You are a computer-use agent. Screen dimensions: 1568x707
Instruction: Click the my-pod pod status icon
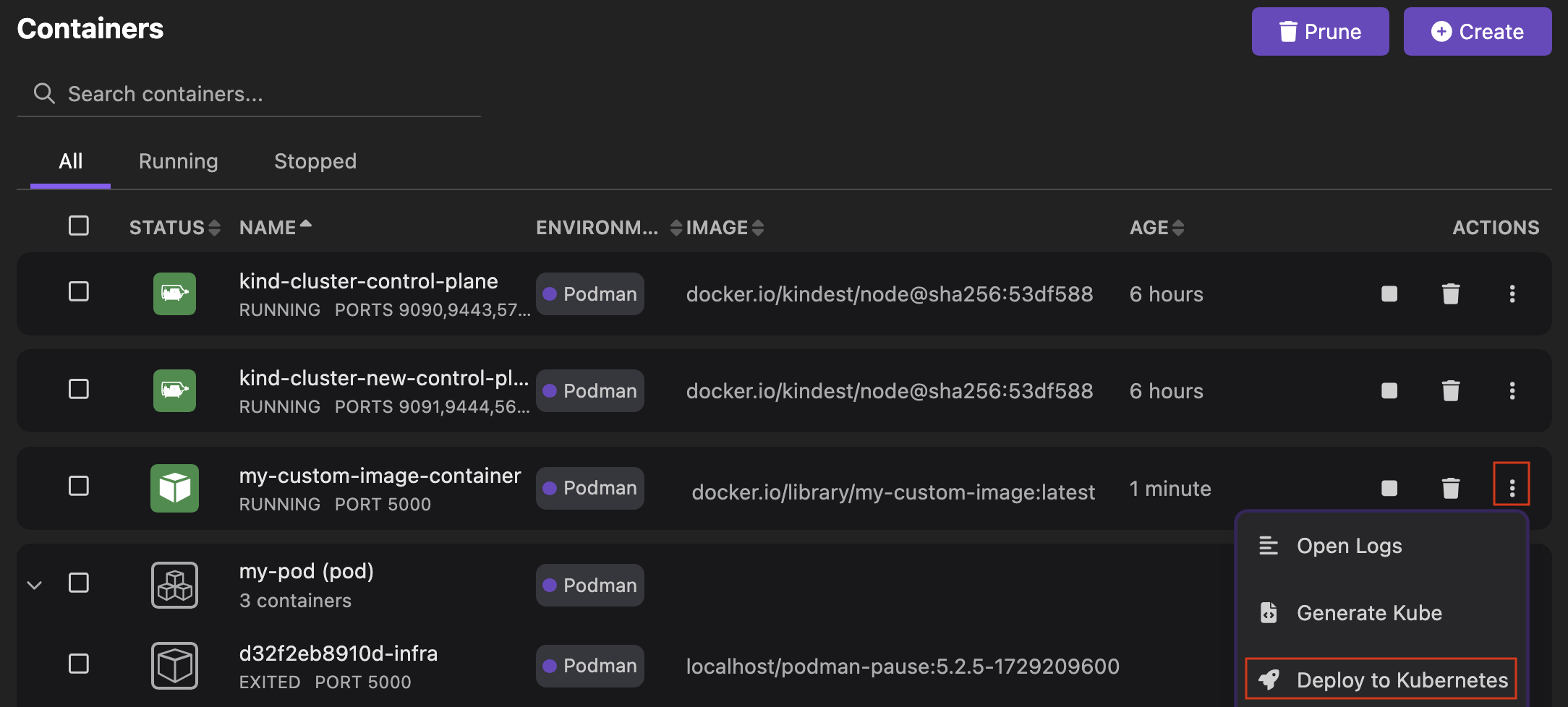174,584
